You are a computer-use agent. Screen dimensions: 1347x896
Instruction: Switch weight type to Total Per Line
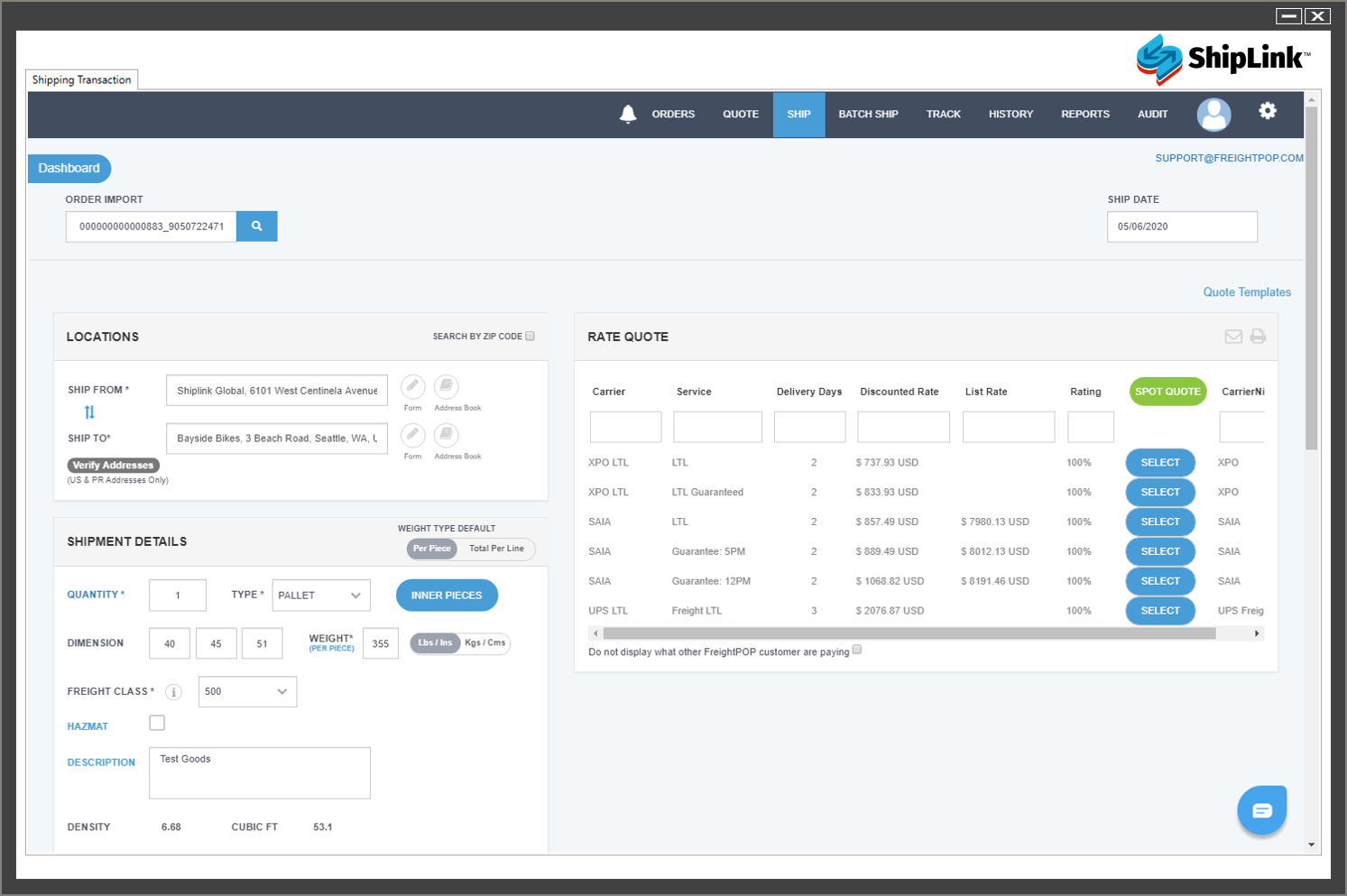tap(496, 549)
